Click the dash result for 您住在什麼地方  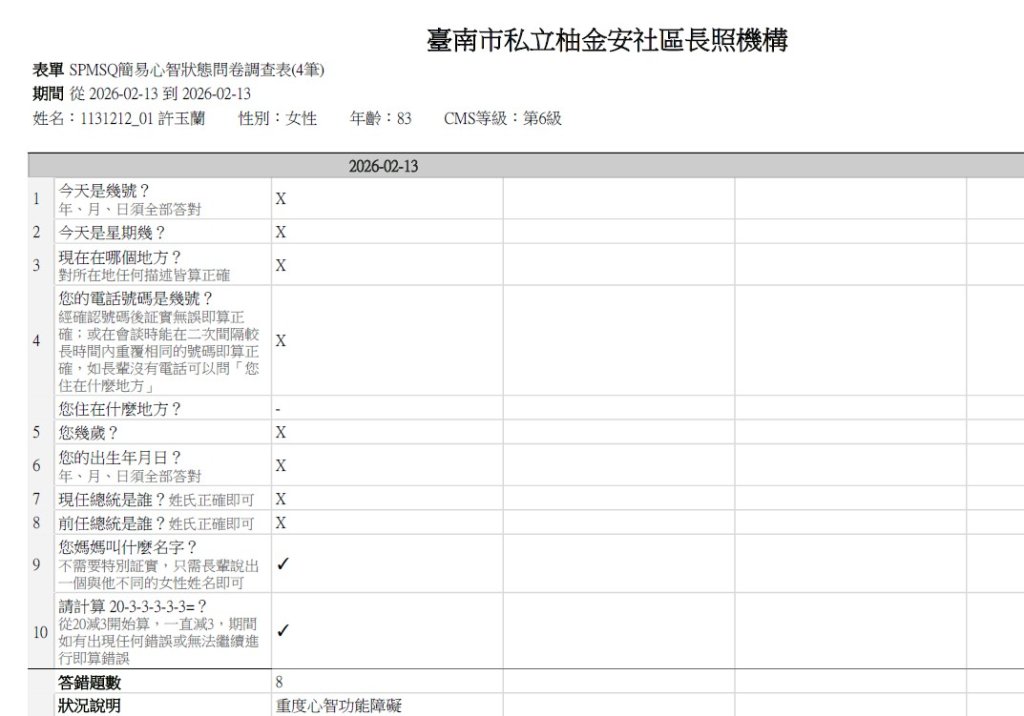[278, 409]
